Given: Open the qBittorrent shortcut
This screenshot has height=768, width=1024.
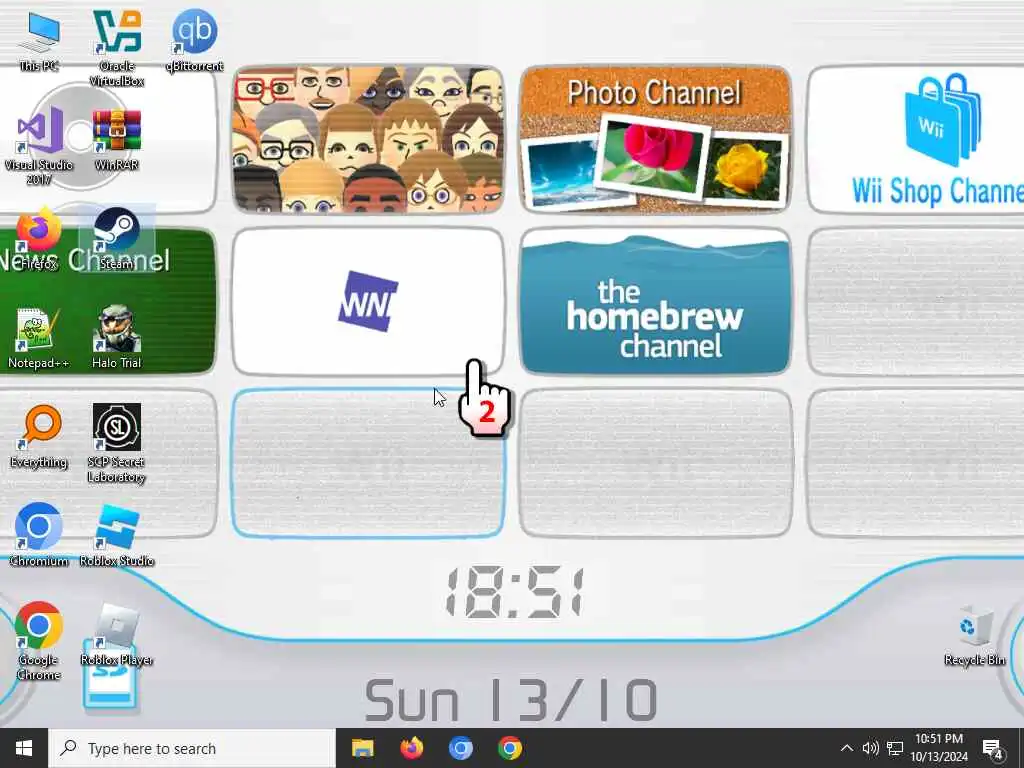Looking at the screenshot, I should (x=195, y=40).
